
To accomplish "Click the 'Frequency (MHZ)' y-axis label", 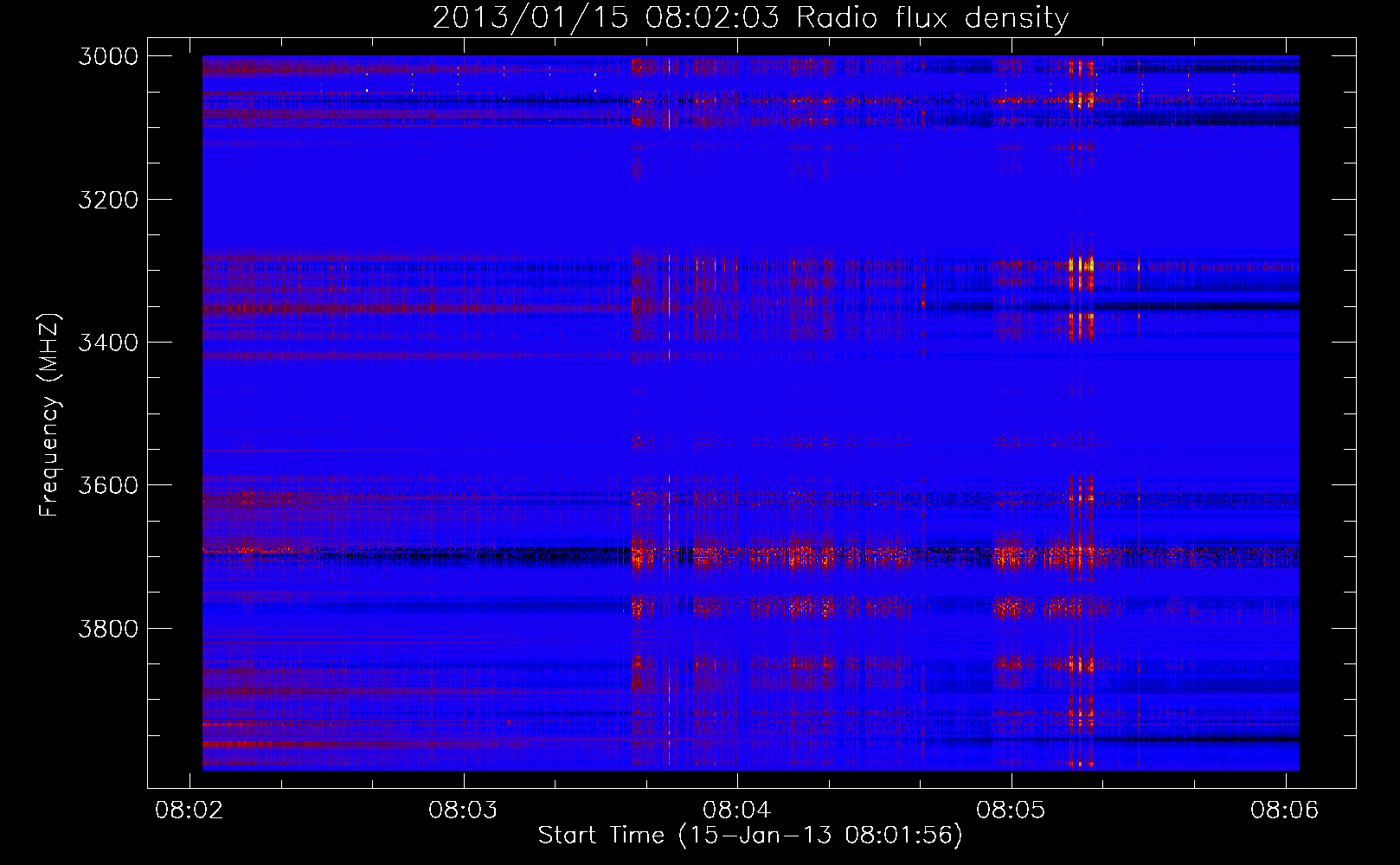I will pos(49,415).
